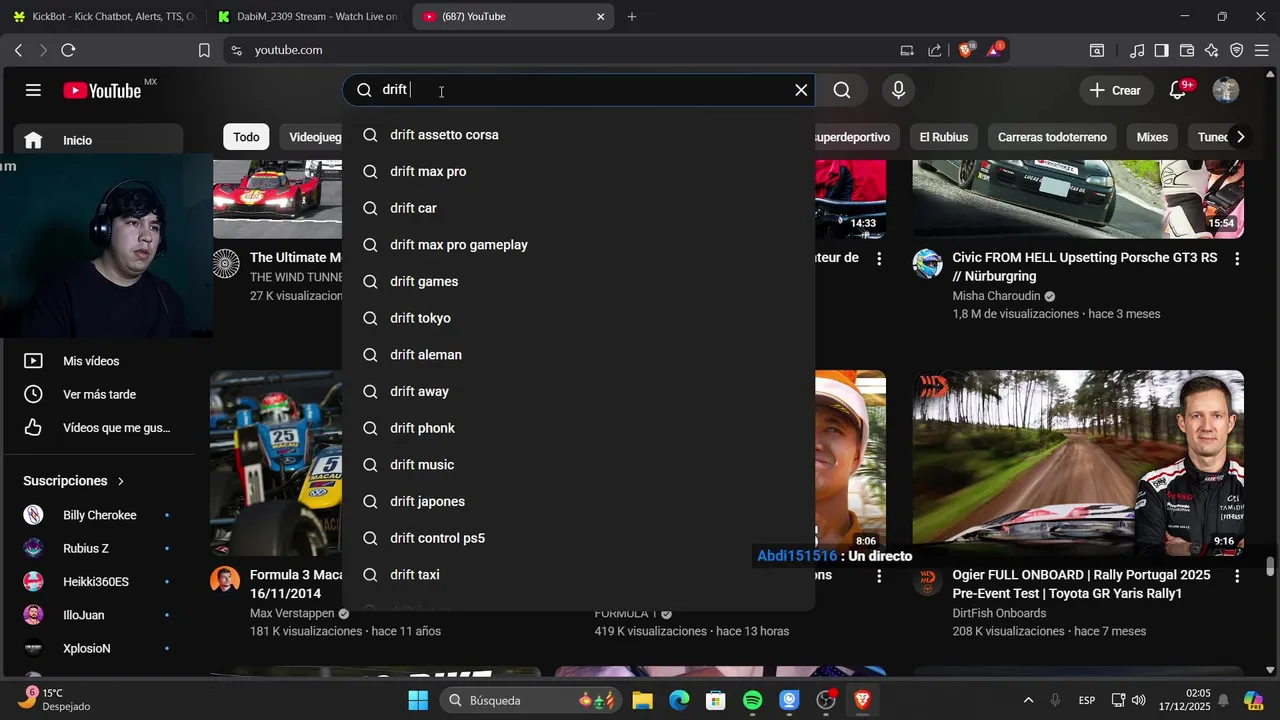Choose suggestion drift games
The image size is (1280, 720).
(578, 282)
